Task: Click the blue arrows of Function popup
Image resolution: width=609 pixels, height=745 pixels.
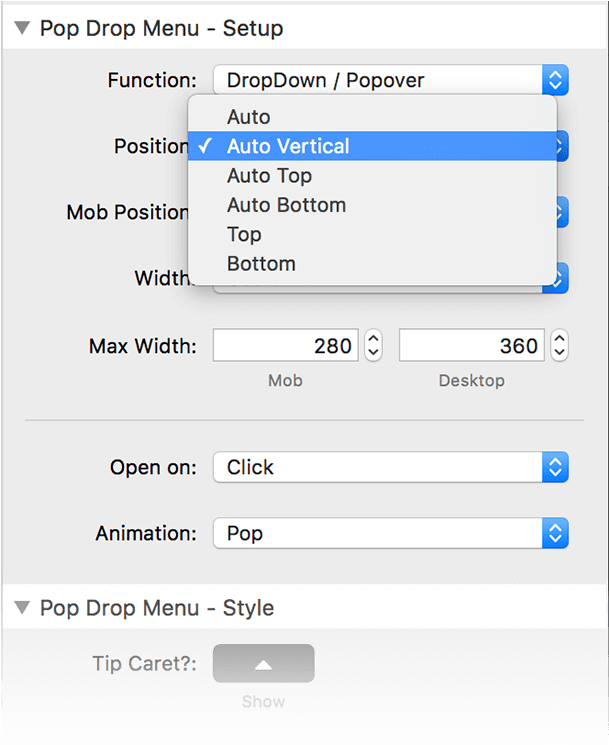Action: [555, 80]
